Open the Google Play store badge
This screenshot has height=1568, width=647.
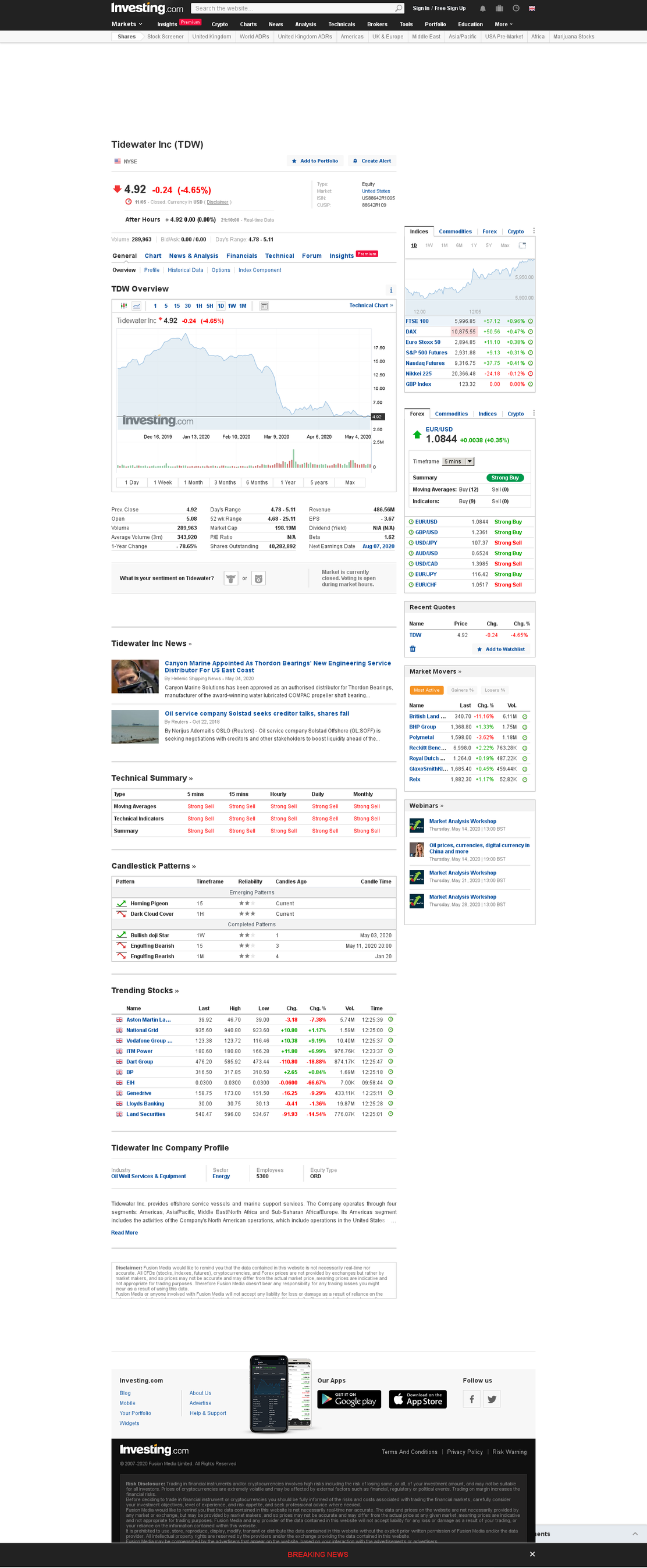(x=349, y=1399)
